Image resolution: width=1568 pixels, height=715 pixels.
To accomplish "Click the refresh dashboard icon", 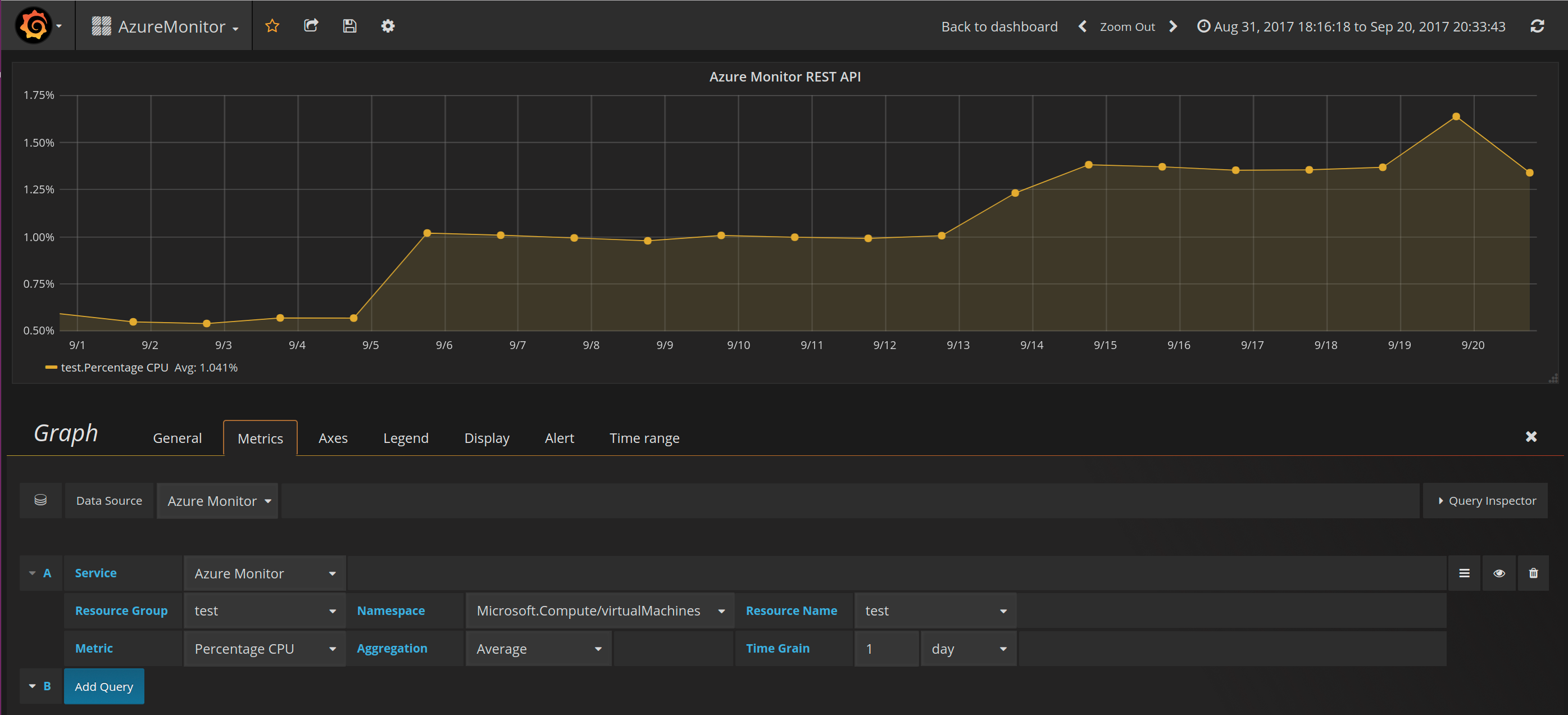I will [x=1537, y=26].
